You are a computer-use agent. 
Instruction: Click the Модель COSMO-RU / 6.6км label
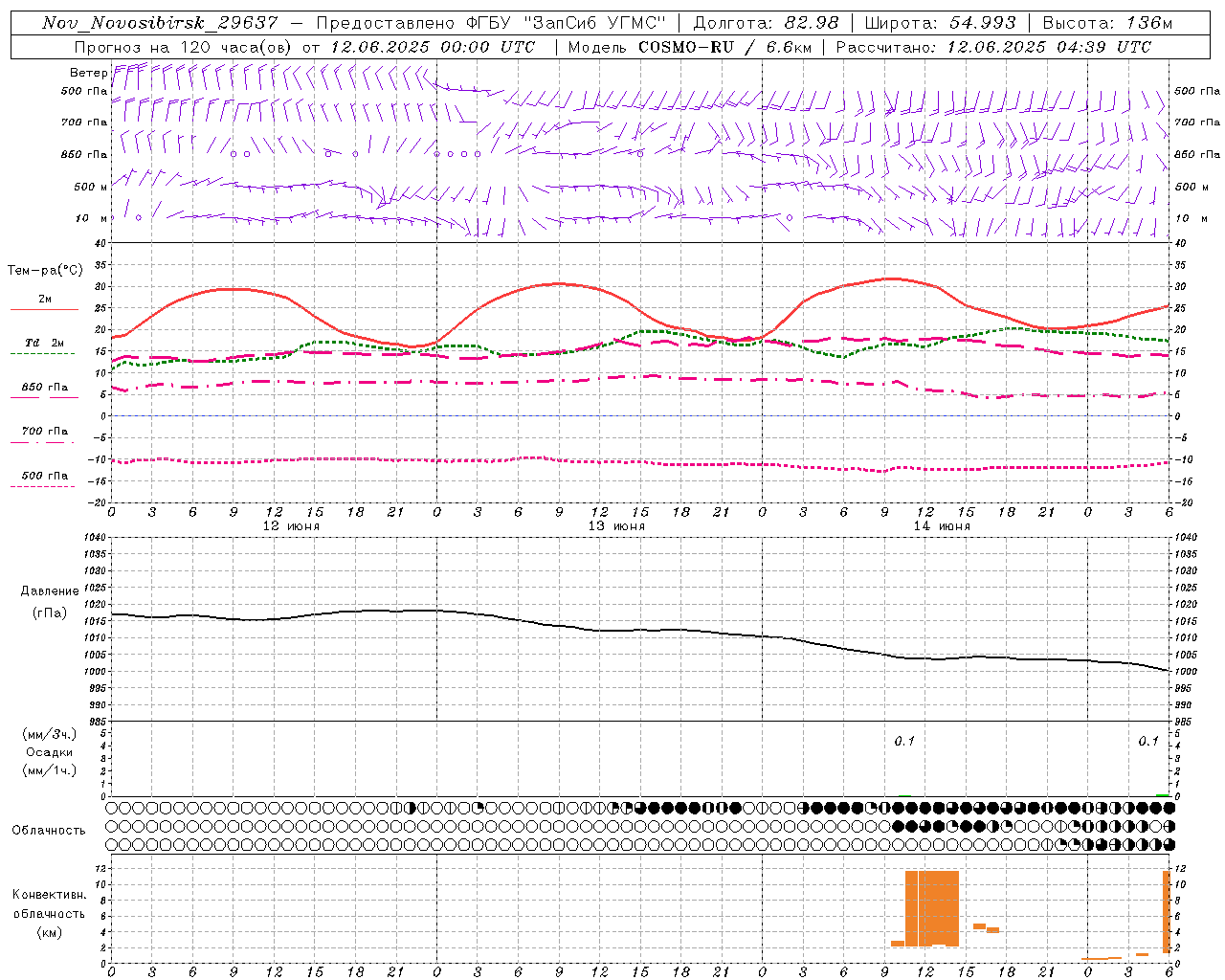[x=690, y=47]
